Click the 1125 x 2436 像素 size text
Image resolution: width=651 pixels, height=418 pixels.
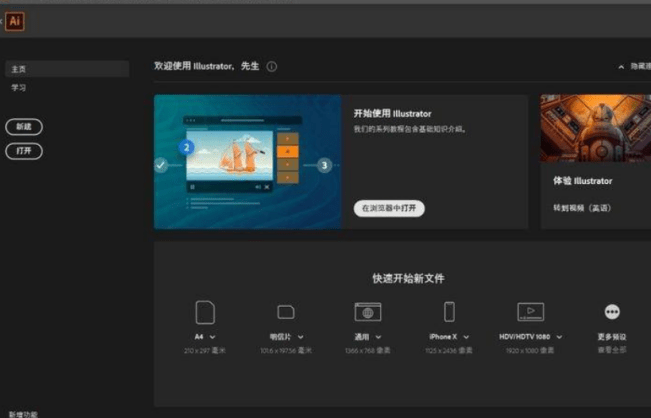click(x=449, y=351)
